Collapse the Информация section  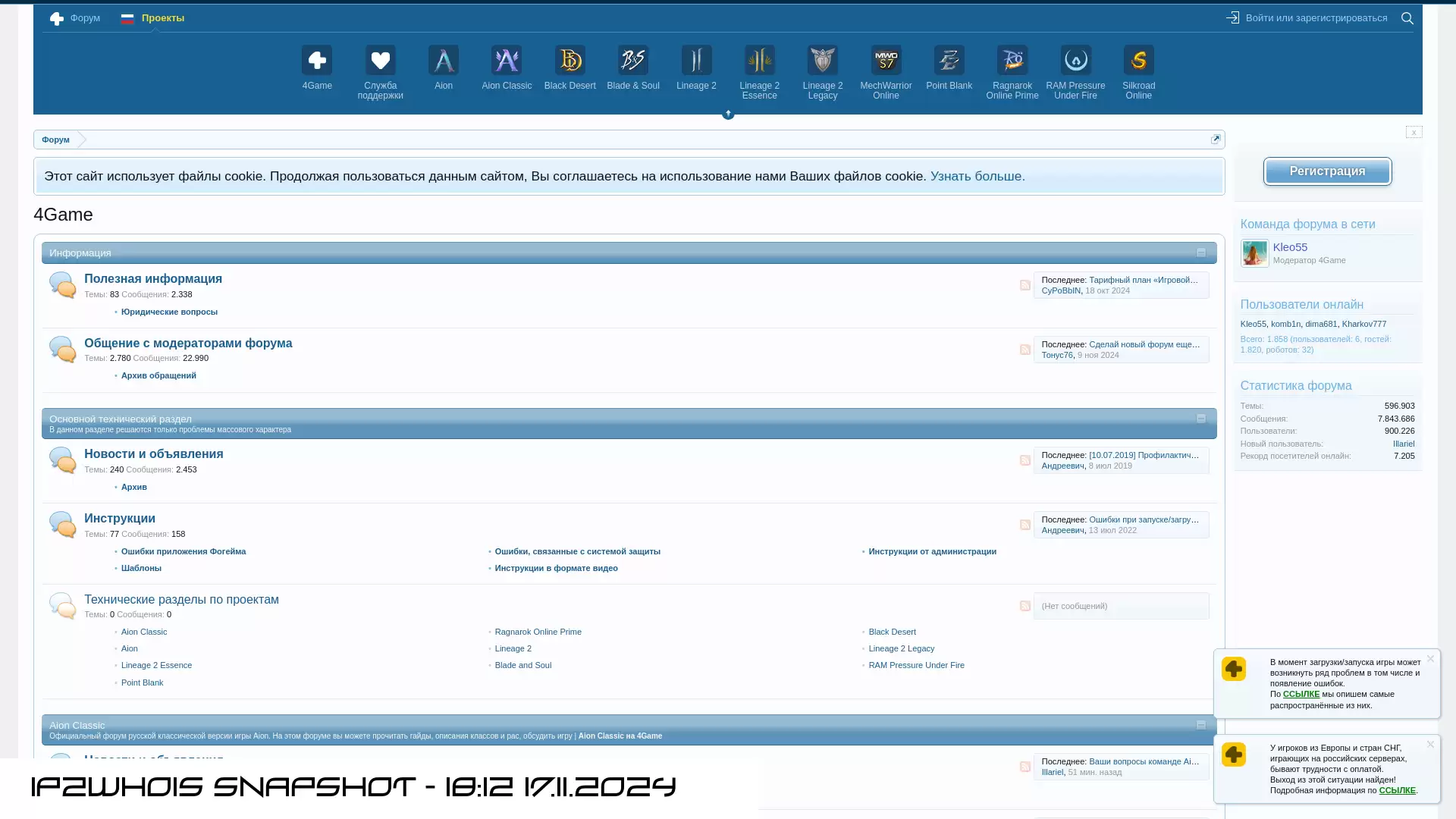1201,252
